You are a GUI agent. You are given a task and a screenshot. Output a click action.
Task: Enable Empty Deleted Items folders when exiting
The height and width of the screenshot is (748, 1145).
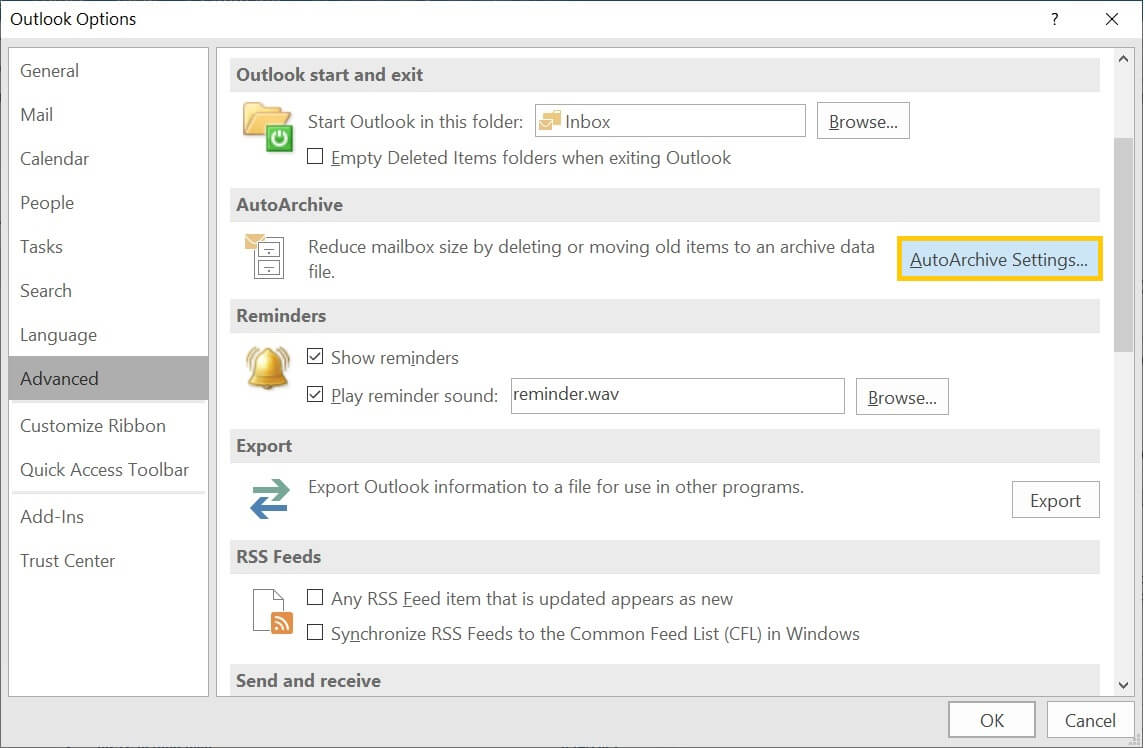tap(315, 156)
